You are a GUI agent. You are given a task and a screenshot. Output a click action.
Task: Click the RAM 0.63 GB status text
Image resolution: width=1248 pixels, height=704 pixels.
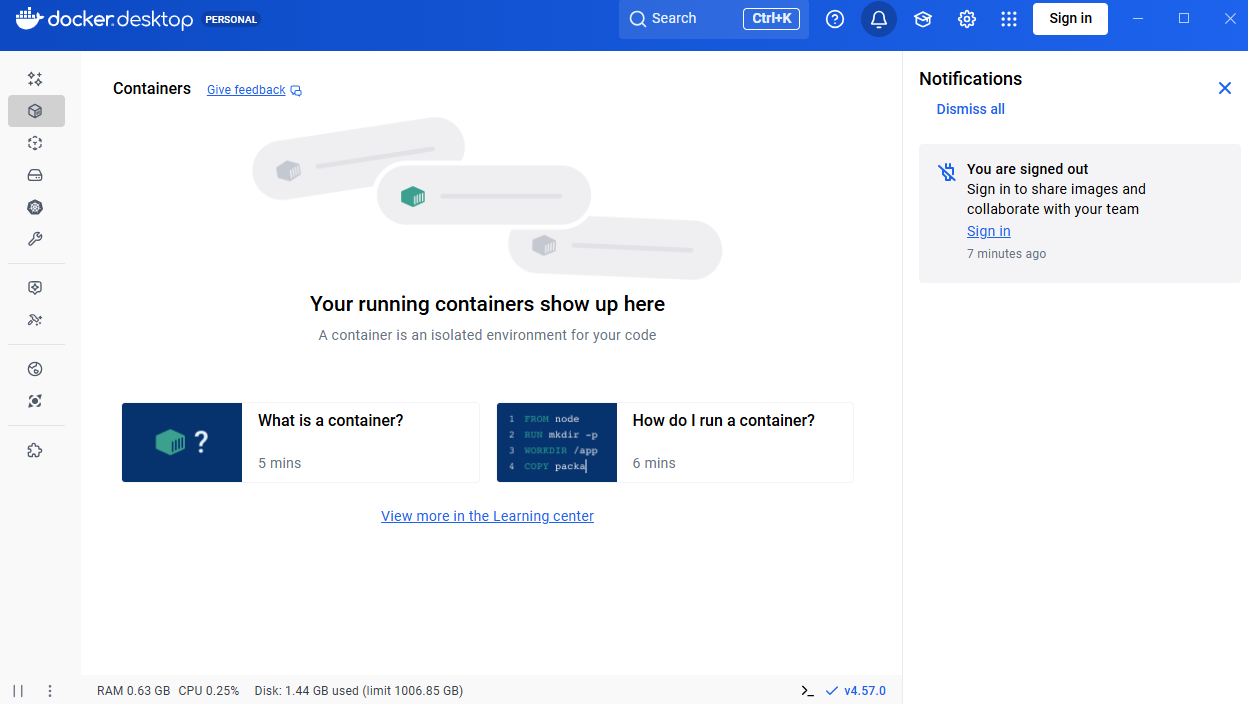pos(133,691)
